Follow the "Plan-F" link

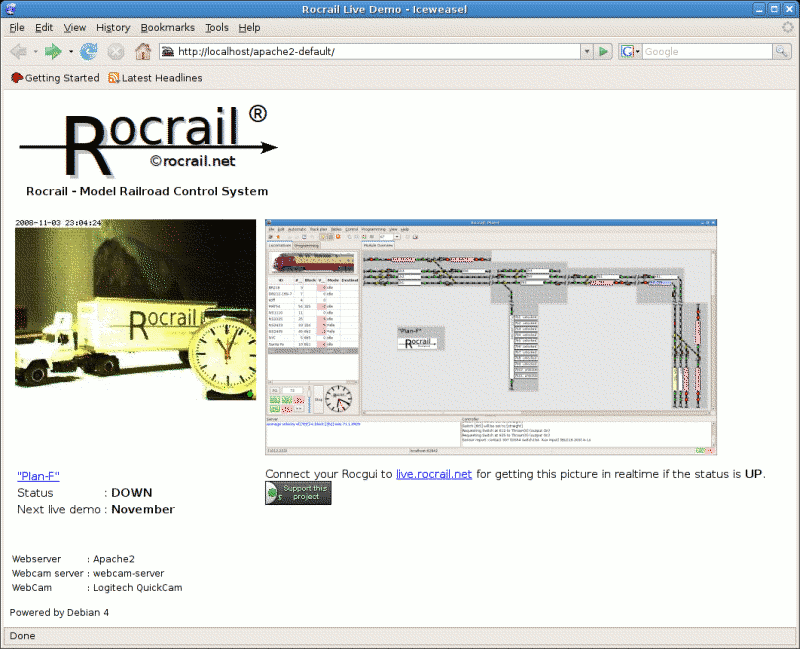tap(39, 476)
